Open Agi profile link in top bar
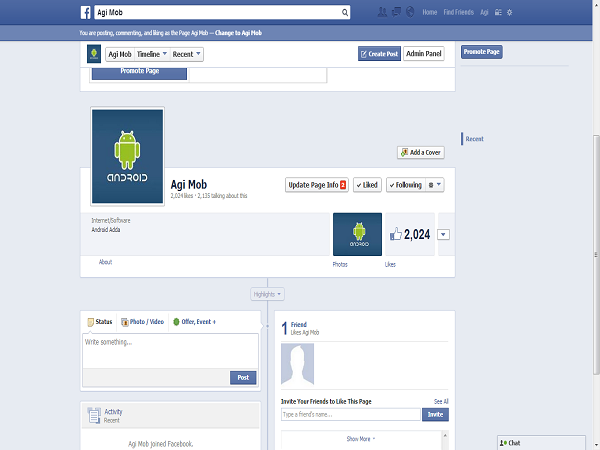 click(x=484, y=12)
